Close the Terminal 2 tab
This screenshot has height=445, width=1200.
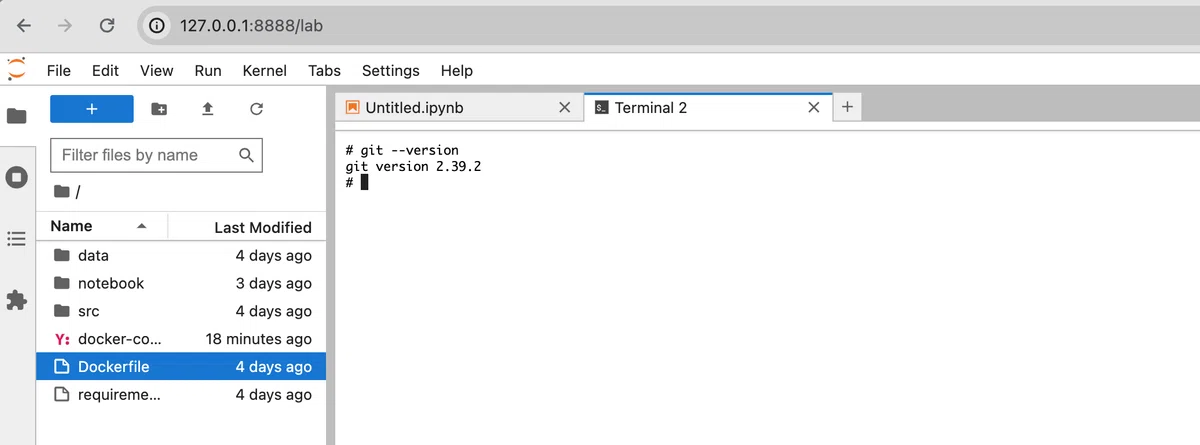(x=814, y=107)
